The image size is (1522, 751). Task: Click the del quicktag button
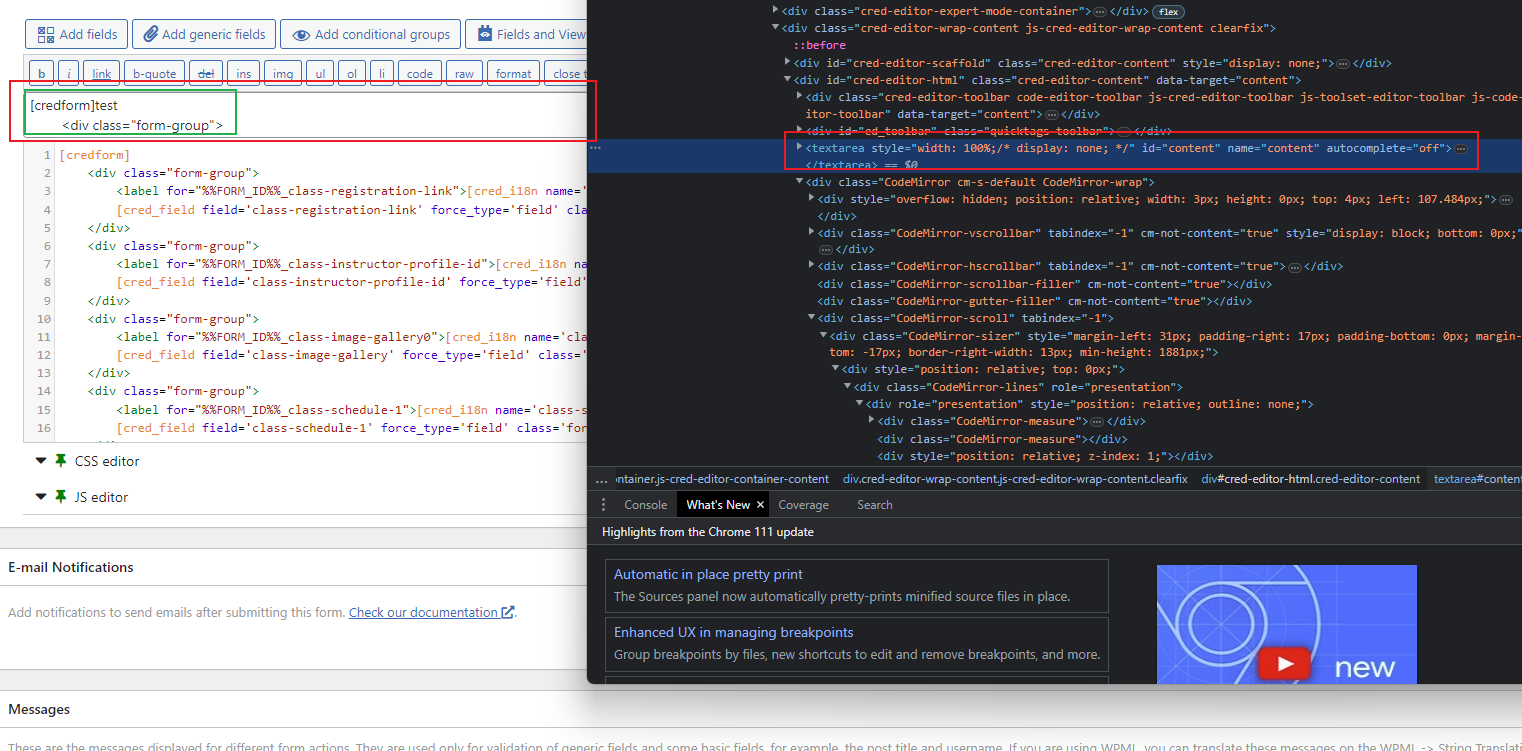pyautogui.click(x=207, y=74)
